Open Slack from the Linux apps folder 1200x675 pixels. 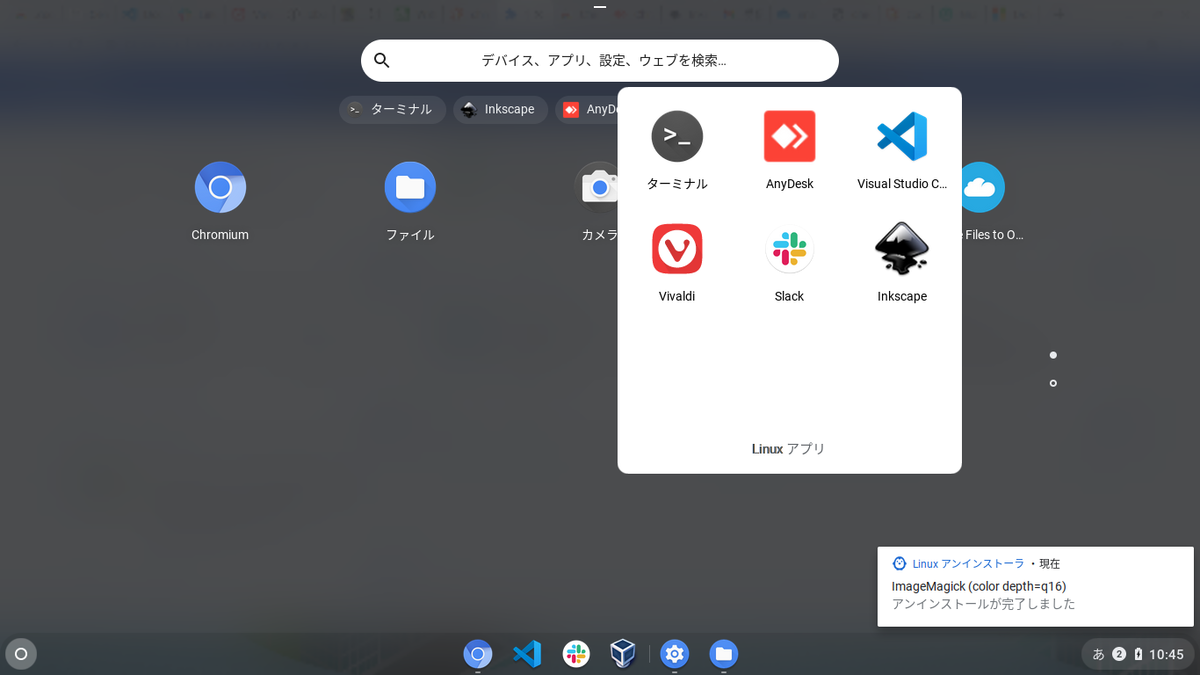click(x=789, y=249)
